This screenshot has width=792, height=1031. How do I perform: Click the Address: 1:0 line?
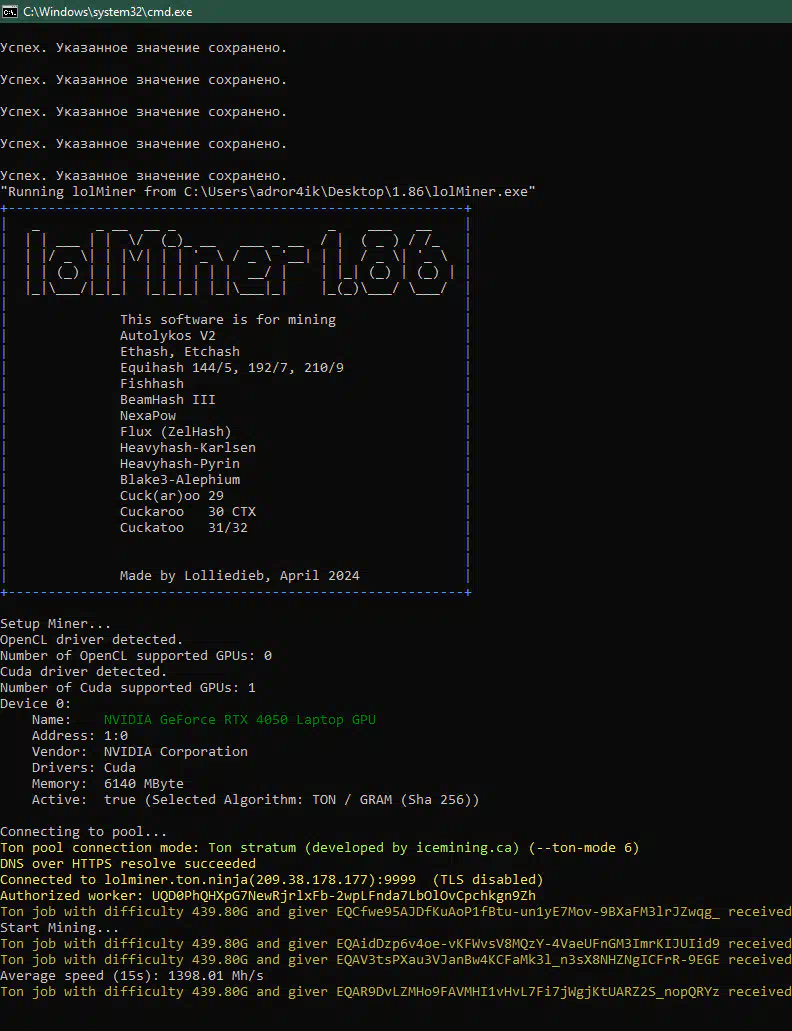pos(80,736)
